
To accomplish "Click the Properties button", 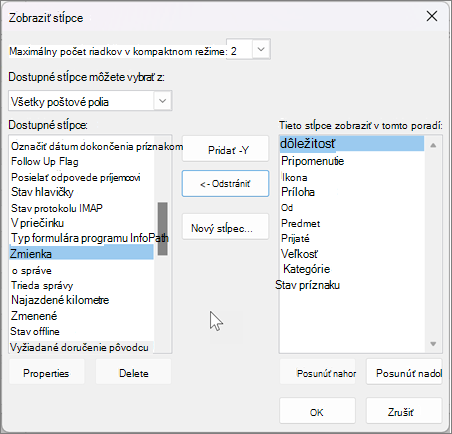I will coord(46,372).
